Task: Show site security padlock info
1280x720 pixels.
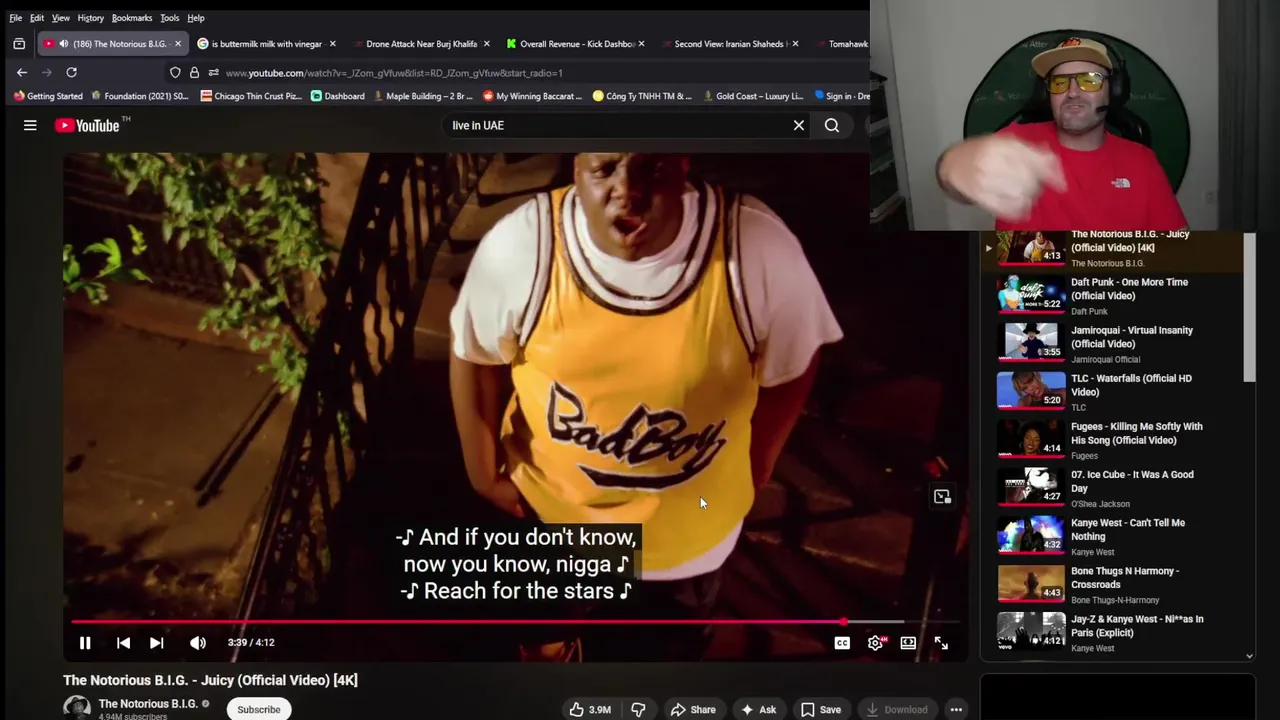Action: 194,72
